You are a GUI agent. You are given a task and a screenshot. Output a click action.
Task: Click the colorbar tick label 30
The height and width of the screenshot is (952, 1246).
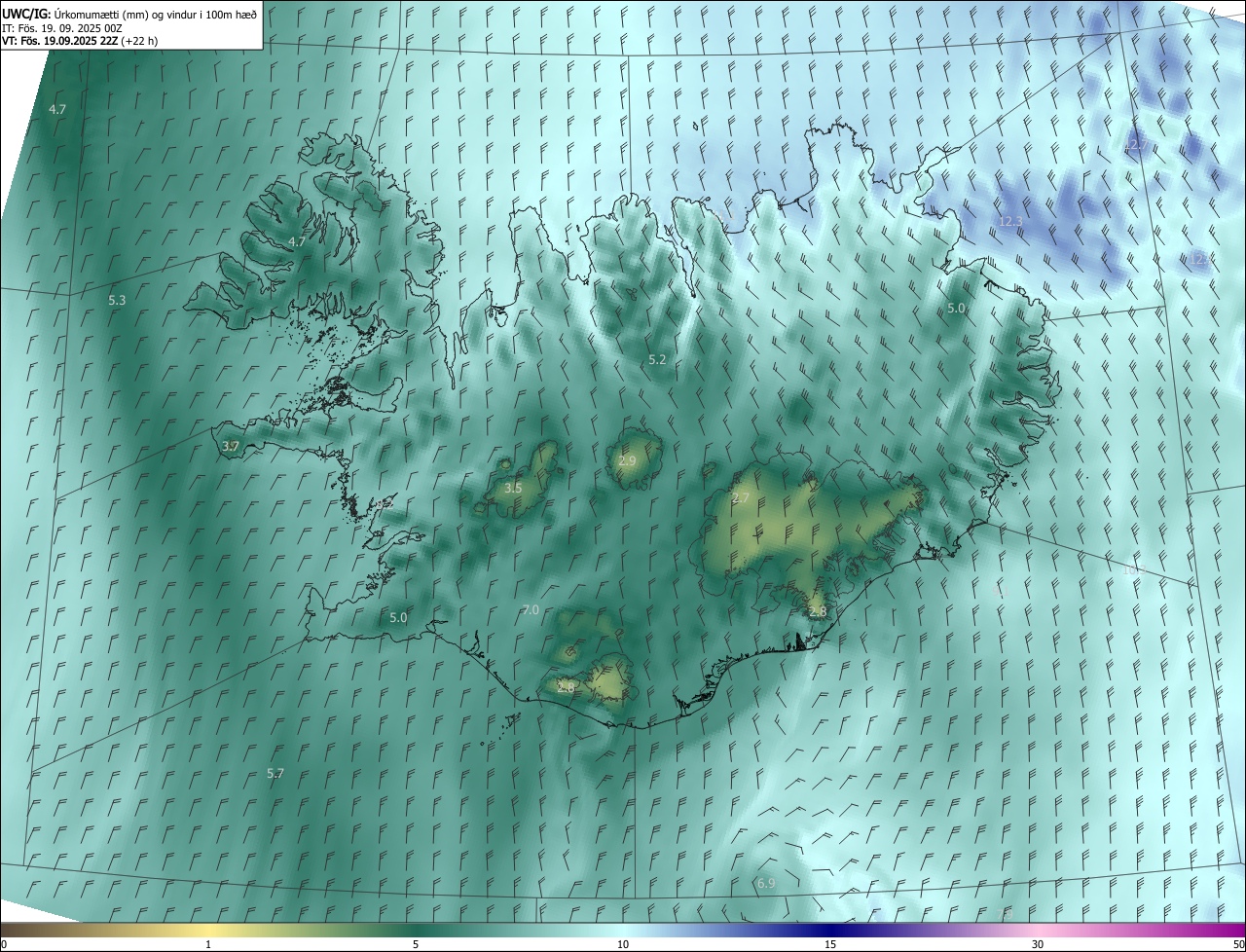point(1038,944)
